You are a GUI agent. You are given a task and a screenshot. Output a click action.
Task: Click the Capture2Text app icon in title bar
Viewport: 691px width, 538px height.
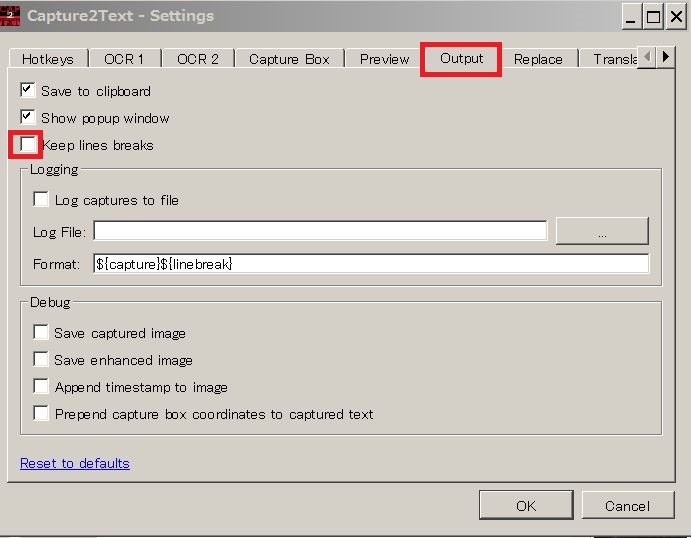10,16
